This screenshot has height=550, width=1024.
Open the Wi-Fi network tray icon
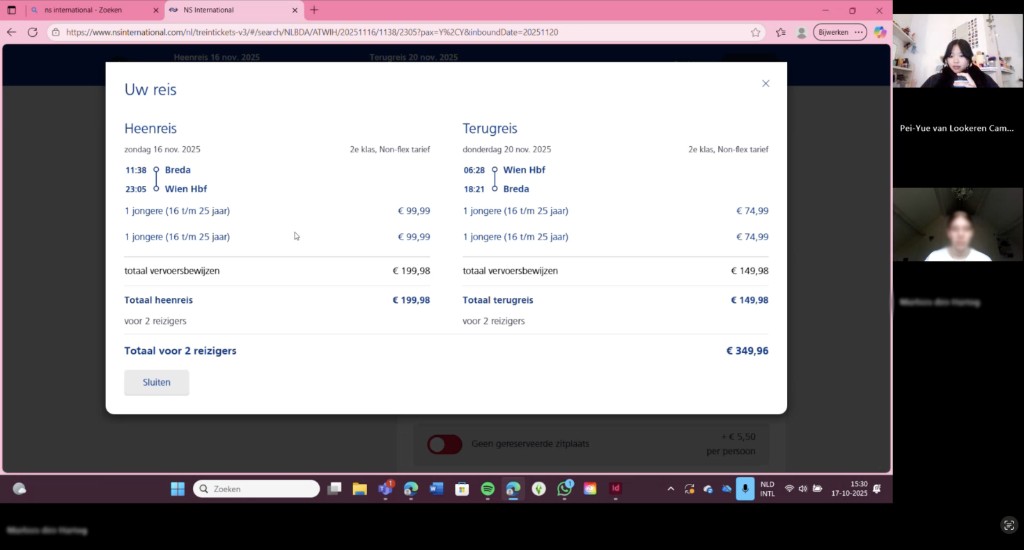[789, 489]
